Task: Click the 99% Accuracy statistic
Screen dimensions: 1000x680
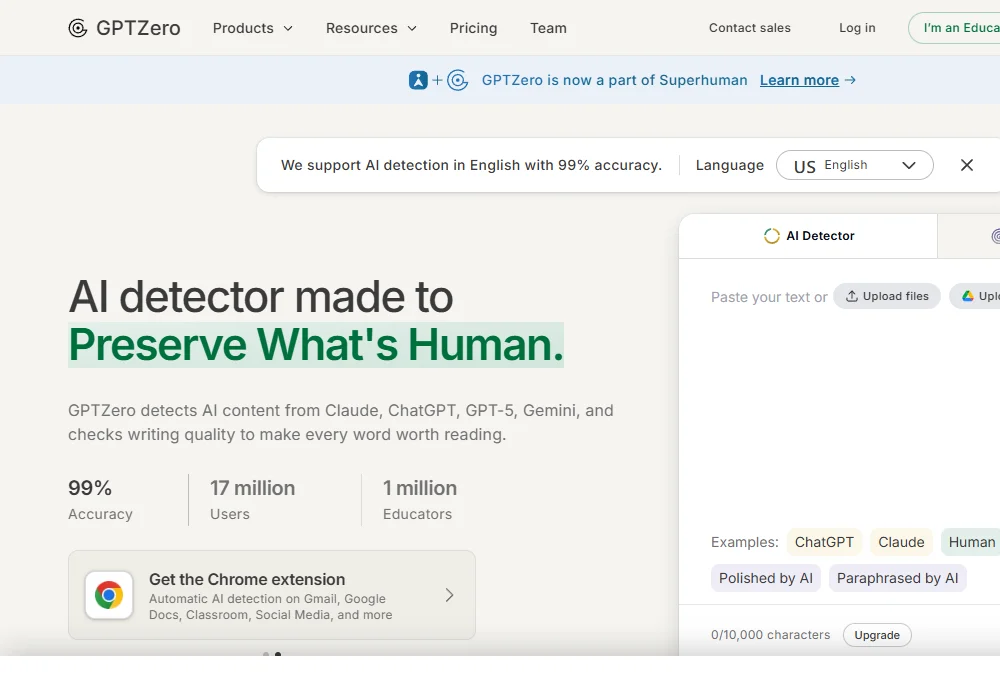Action: 100,500
